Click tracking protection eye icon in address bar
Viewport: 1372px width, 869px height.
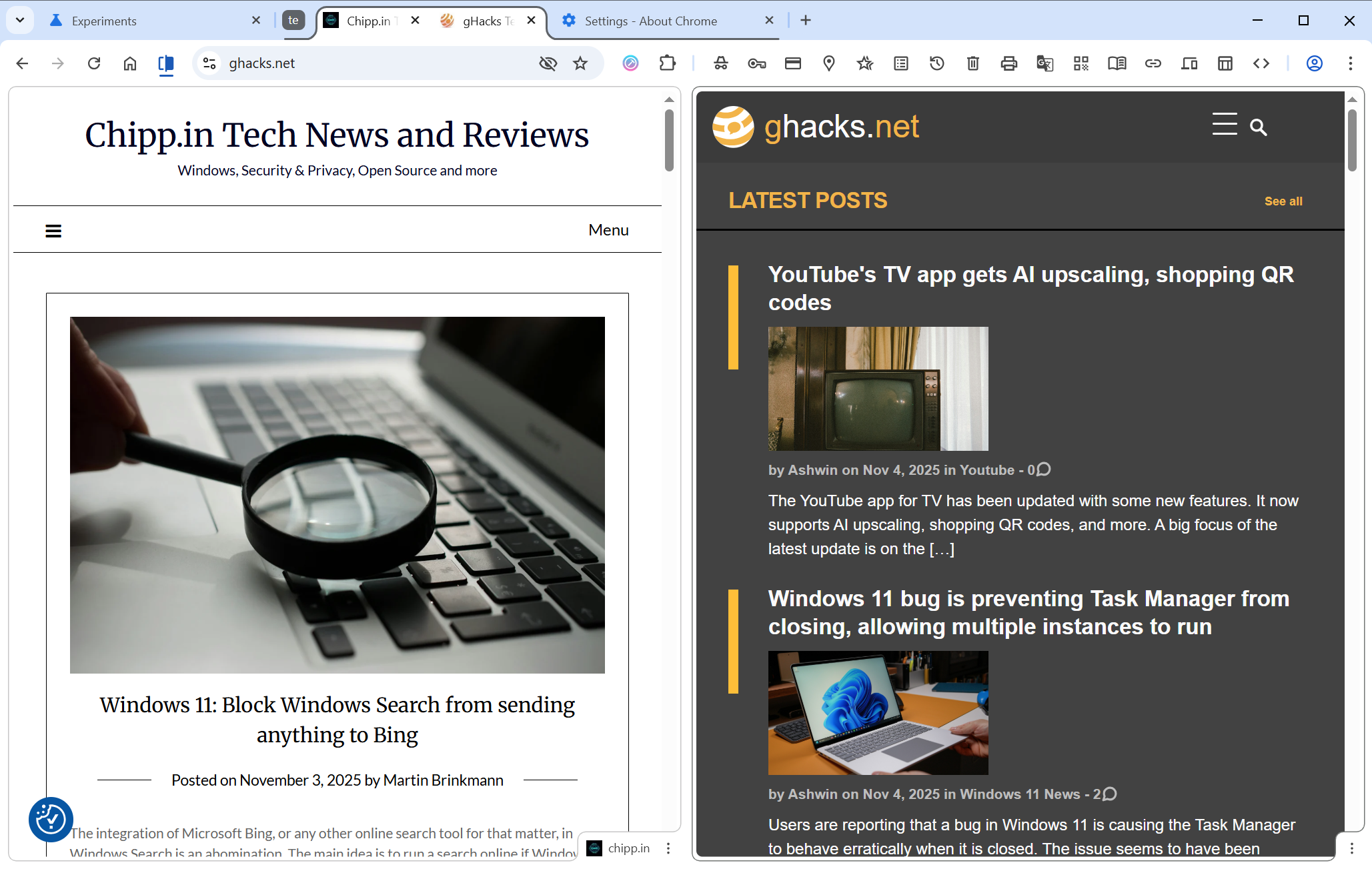click(x=548, y=63)
